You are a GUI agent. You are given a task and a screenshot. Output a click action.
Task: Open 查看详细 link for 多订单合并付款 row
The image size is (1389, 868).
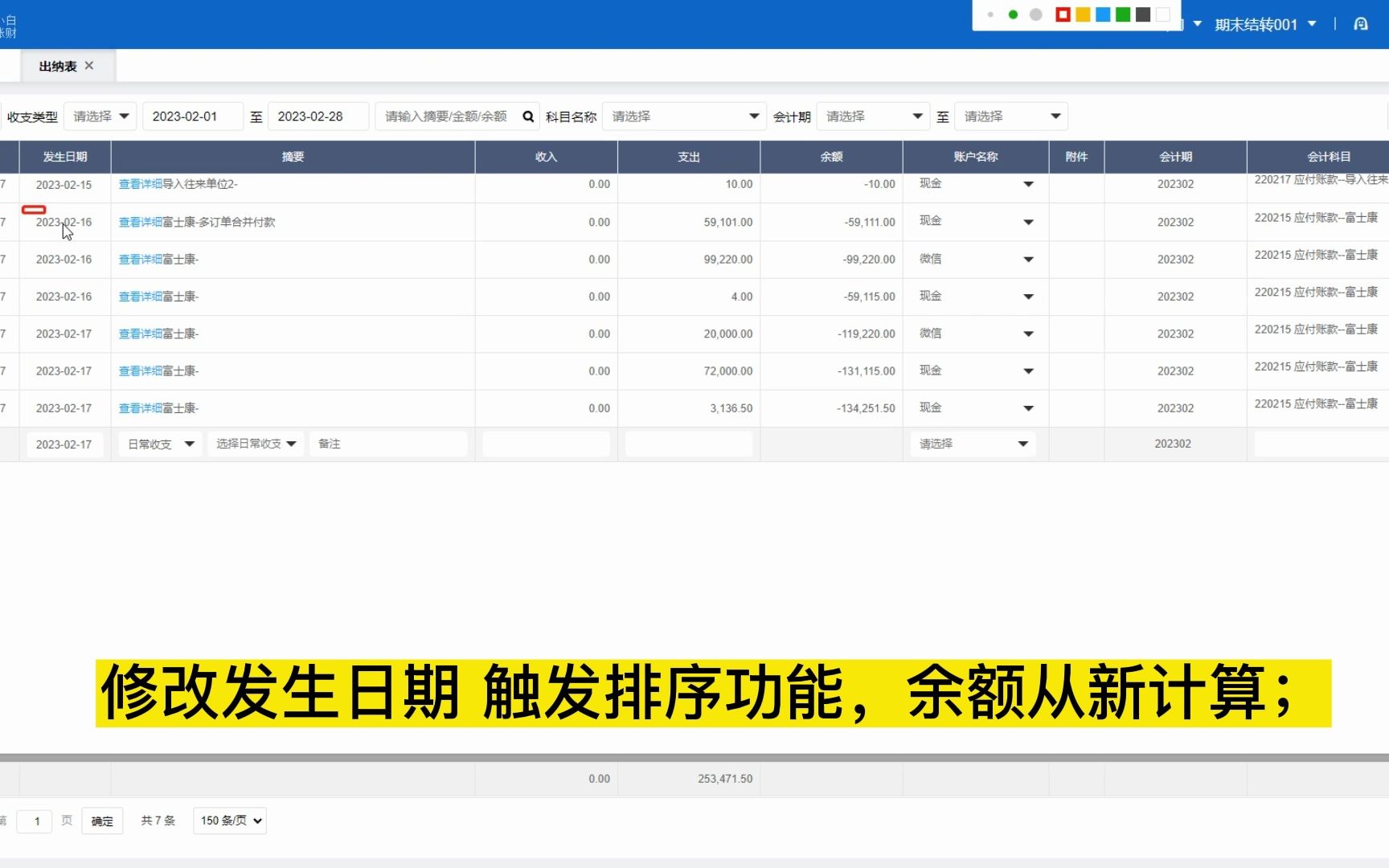coord(141,222)
